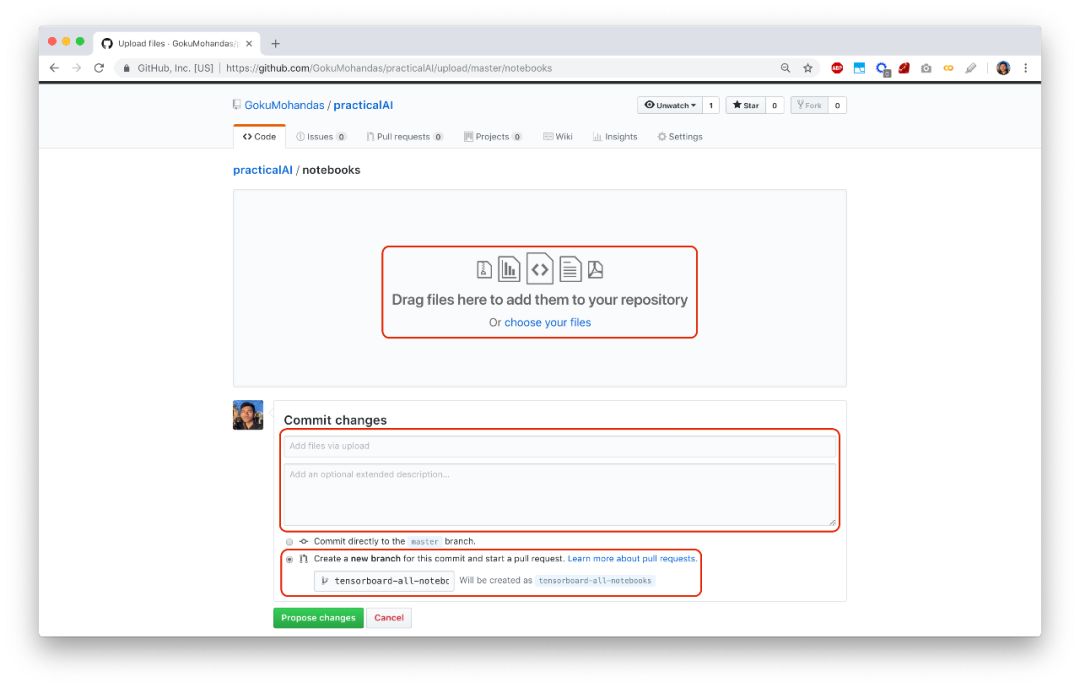Click the choose your files link
Screen dimensions: 1080x688
pos(548,322)
